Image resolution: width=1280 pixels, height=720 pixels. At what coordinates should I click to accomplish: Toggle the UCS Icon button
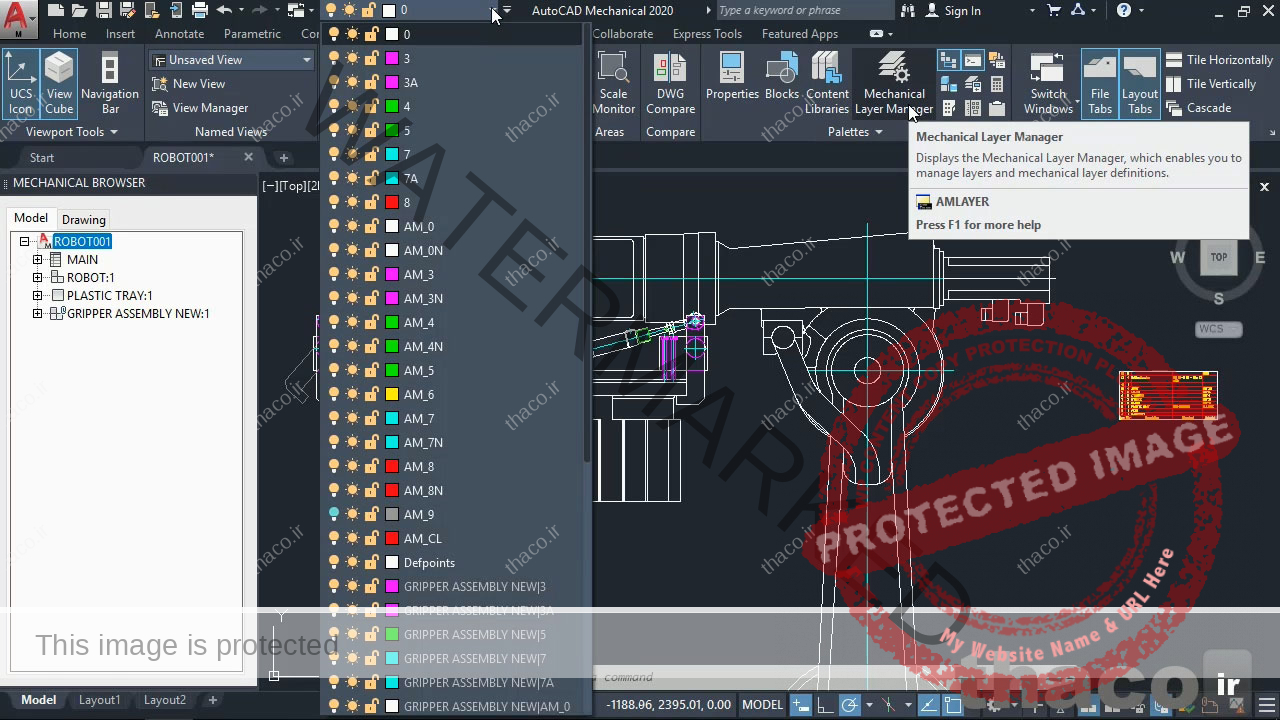21,84
